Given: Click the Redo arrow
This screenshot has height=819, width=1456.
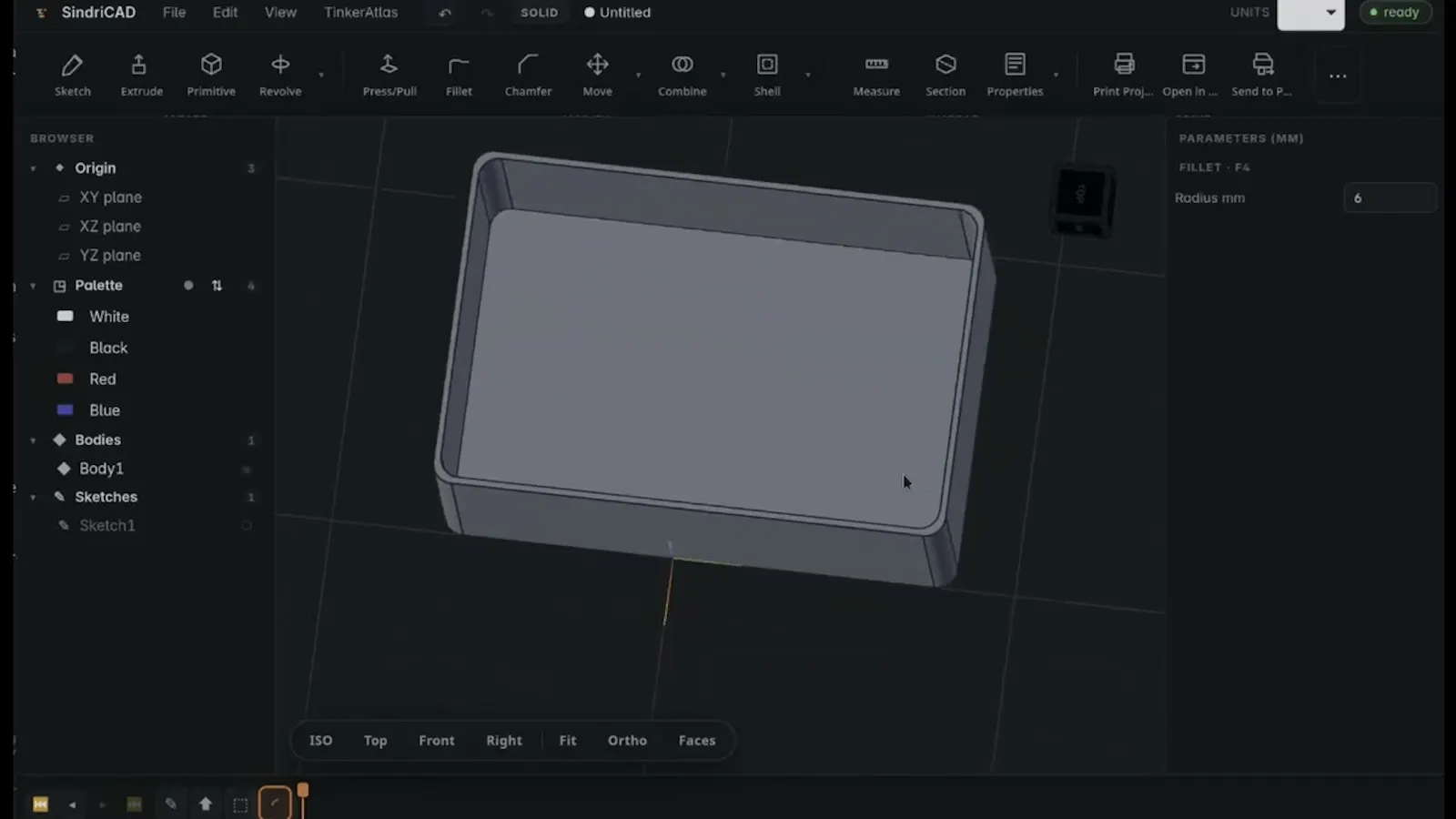Looking at the screenshot, I should [487, 13].
